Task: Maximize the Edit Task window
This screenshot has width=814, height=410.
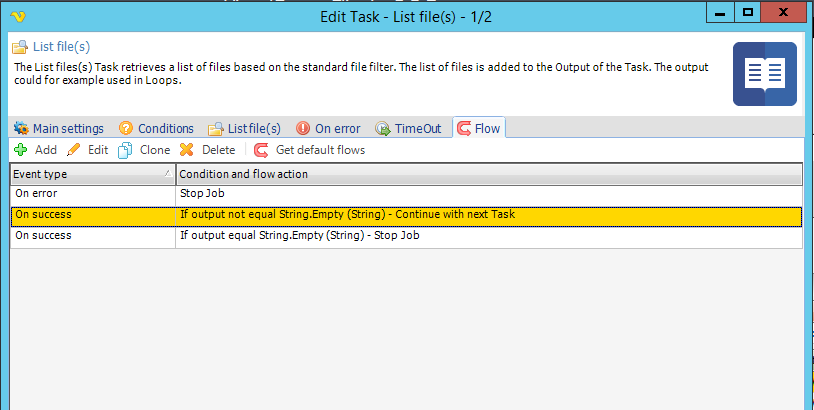Action: pos(748,12)
